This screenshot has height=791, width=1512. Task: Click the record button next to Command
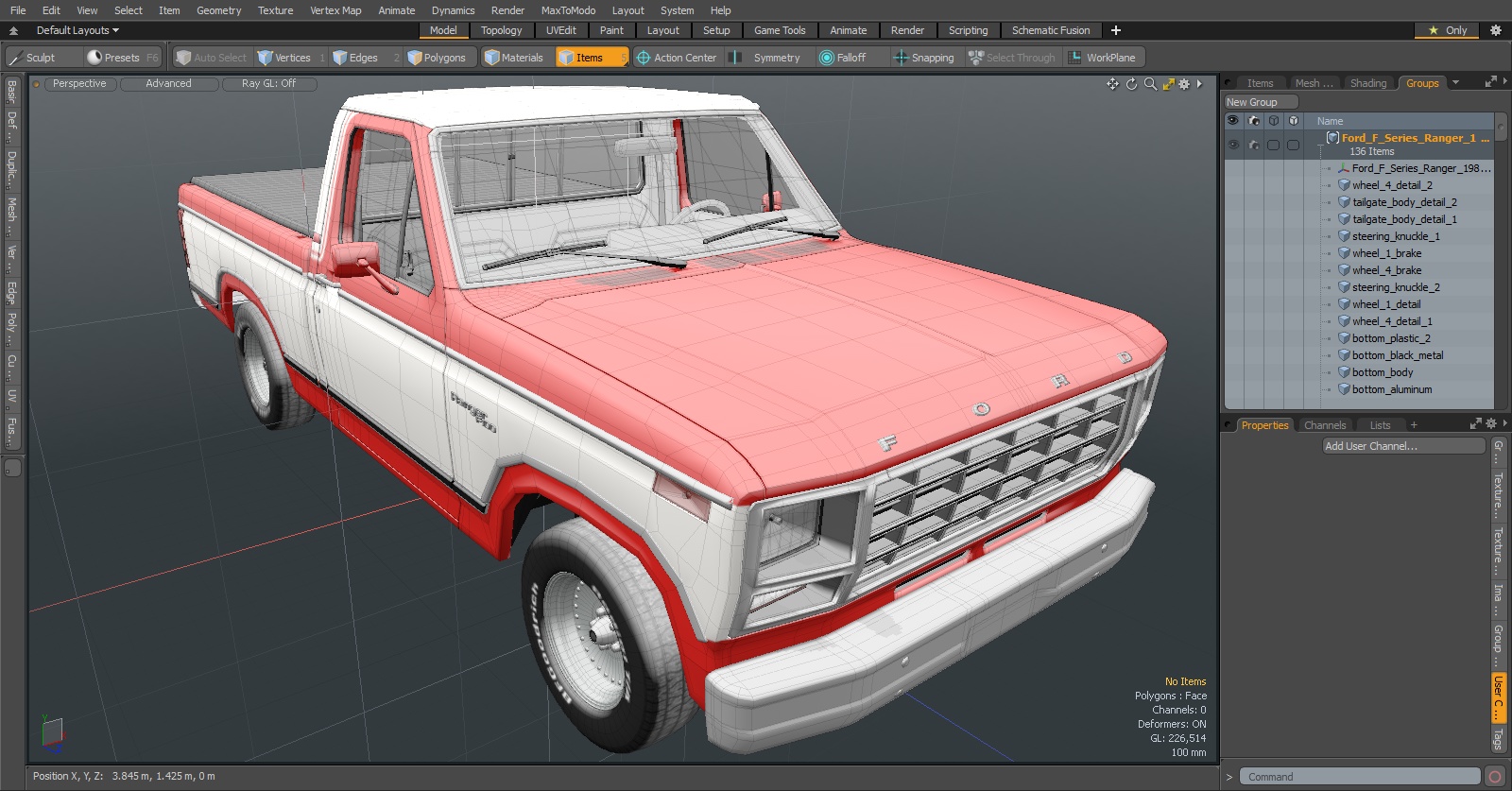1495,777
